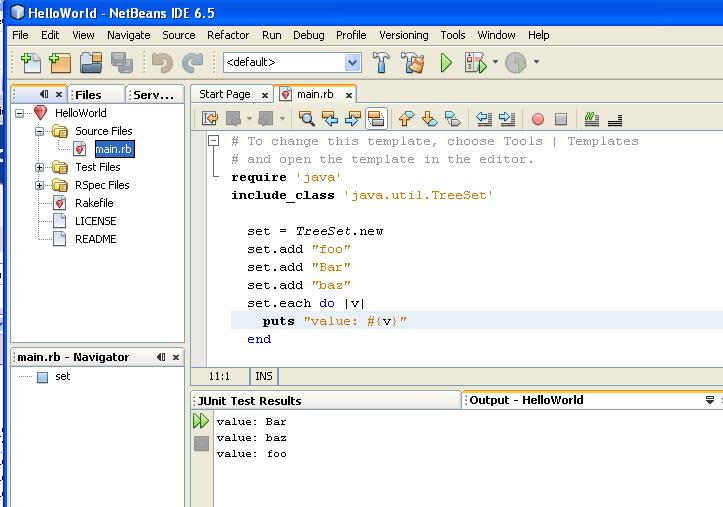Select 'set' item in Navigator
Viewport: 723px width, 507px height.
[x=62, y=377]
